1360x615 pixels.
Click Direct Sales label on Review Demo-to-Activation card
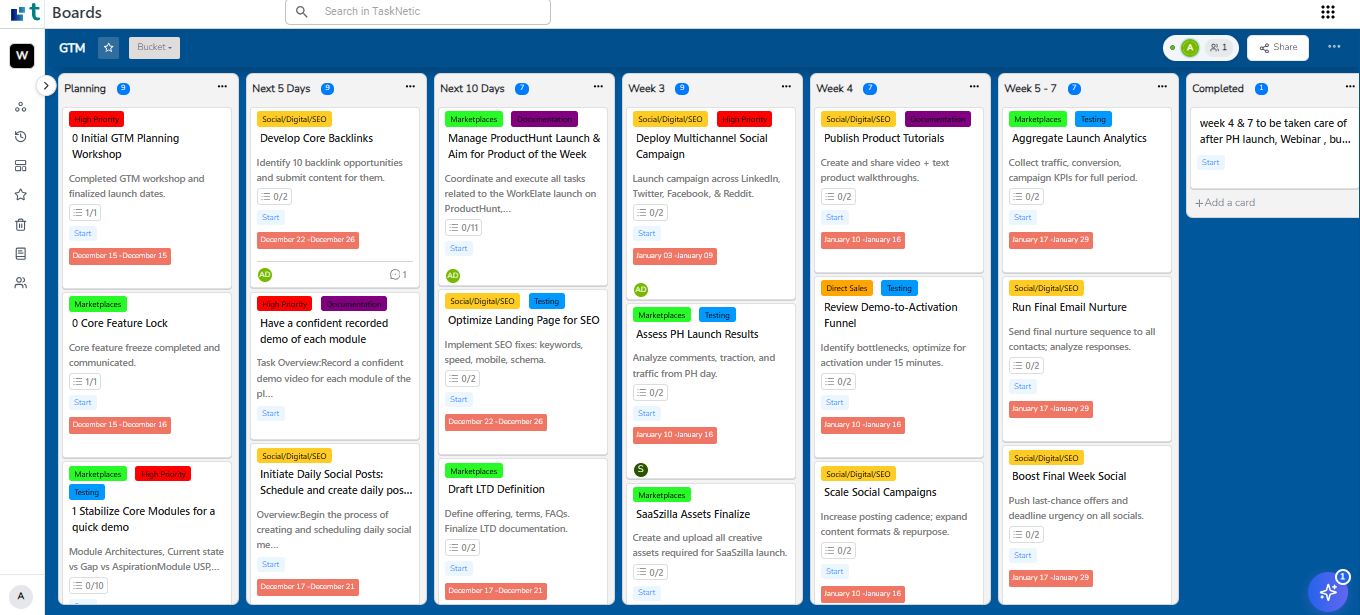847,288
